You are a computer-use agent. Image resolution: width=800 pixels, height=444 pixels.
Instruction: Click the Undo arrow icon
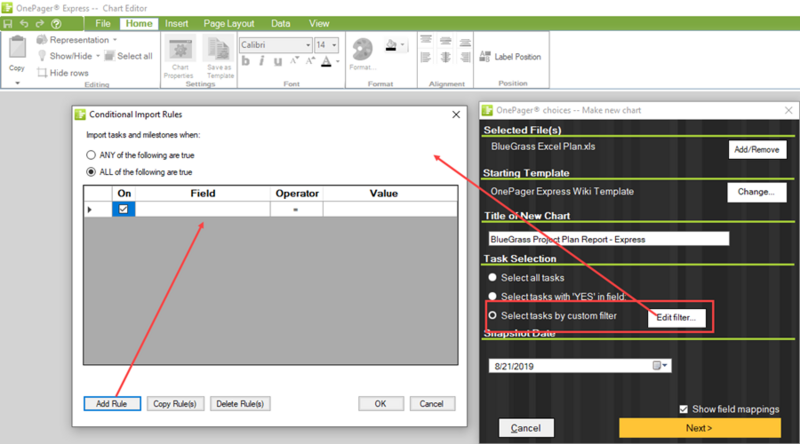tap(24, 23)
